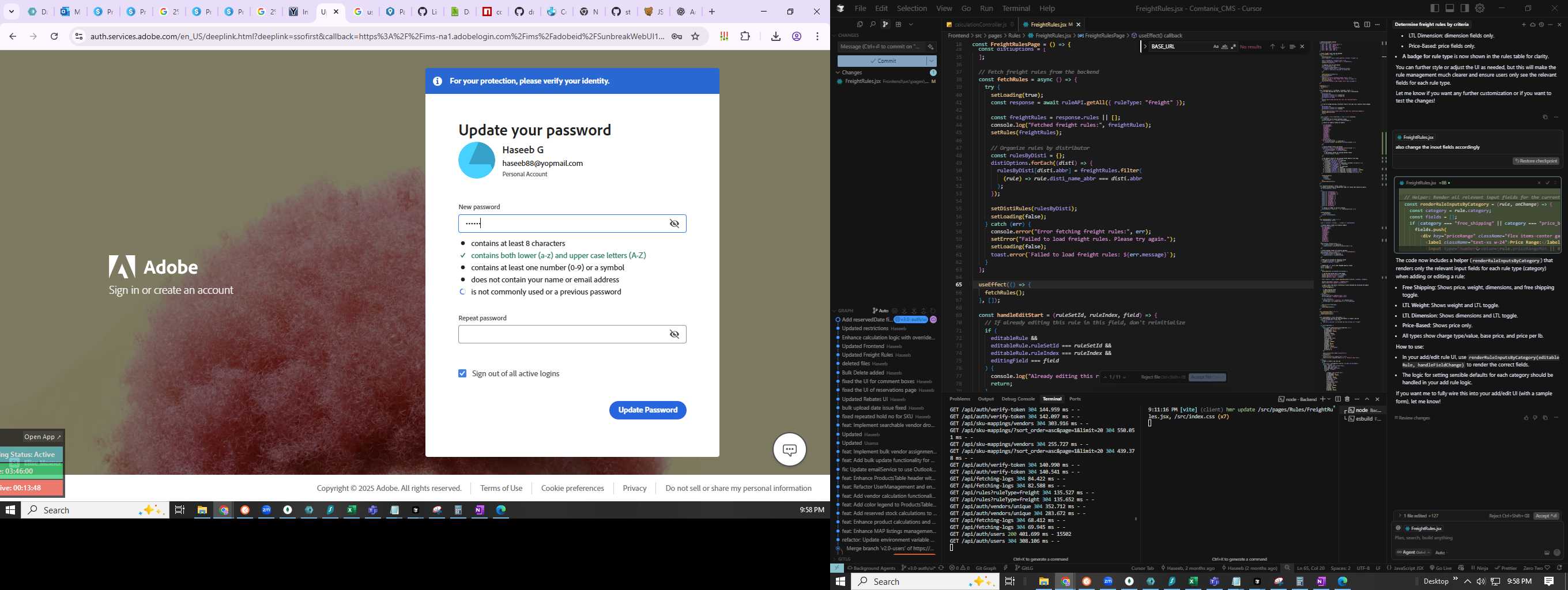Screen dimensions: 1568x590
Task: Click Accept all changes in chat panel
Action: pyautogui.click(x=1546, y=516)
